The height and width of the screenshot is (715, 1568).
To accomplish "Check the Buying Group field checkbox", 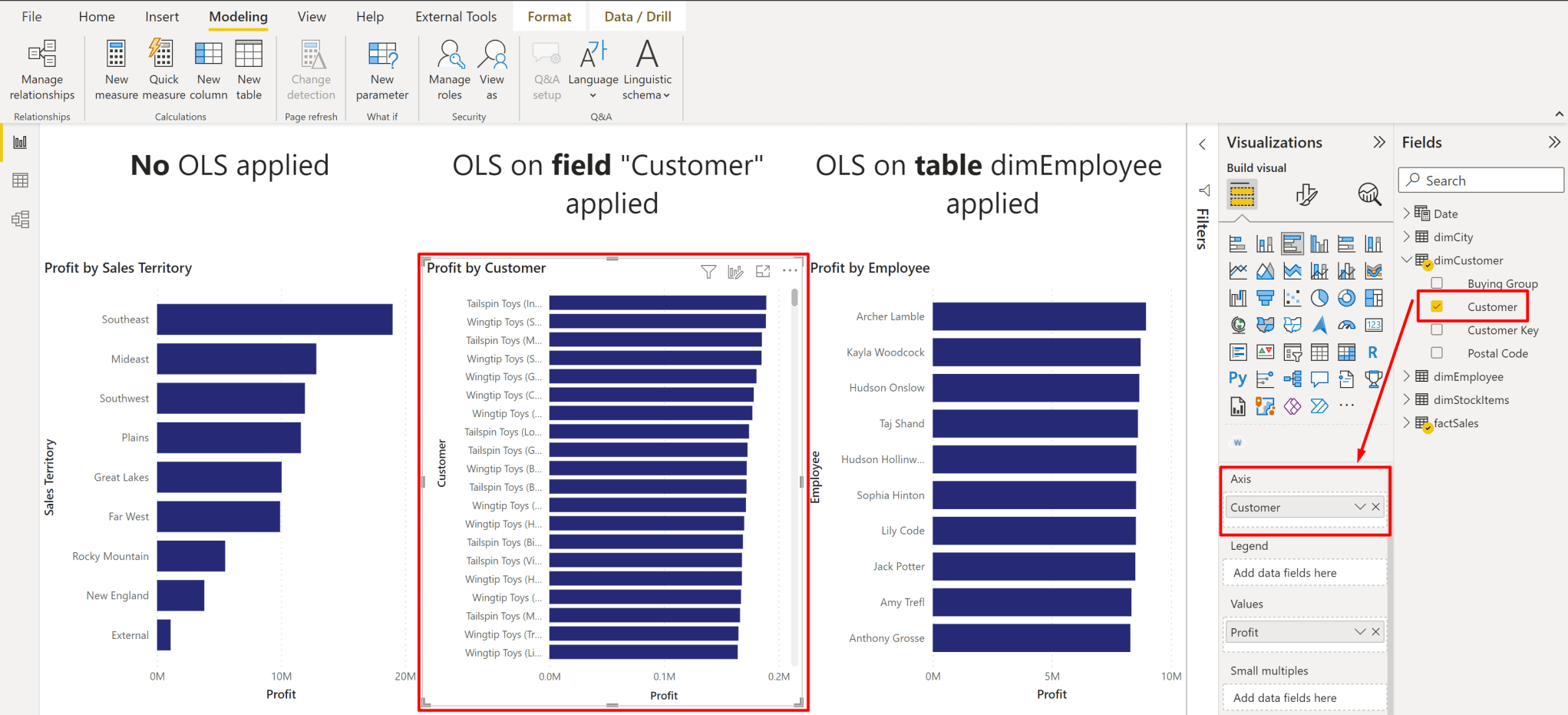I will click(x=1437, y=283).
